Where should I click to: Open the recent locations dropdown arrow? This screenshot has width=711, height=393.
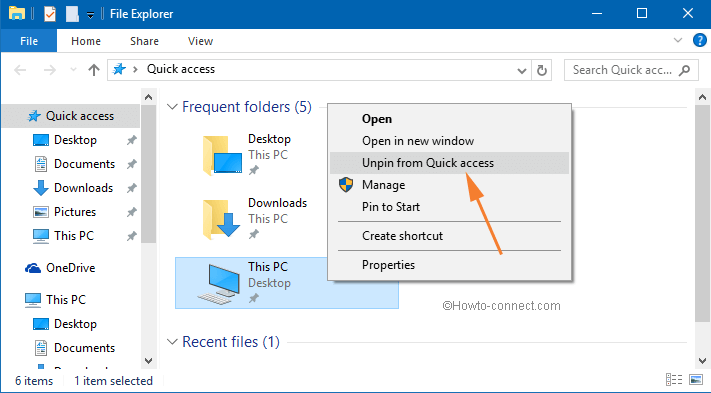click(x=73, y=70)
